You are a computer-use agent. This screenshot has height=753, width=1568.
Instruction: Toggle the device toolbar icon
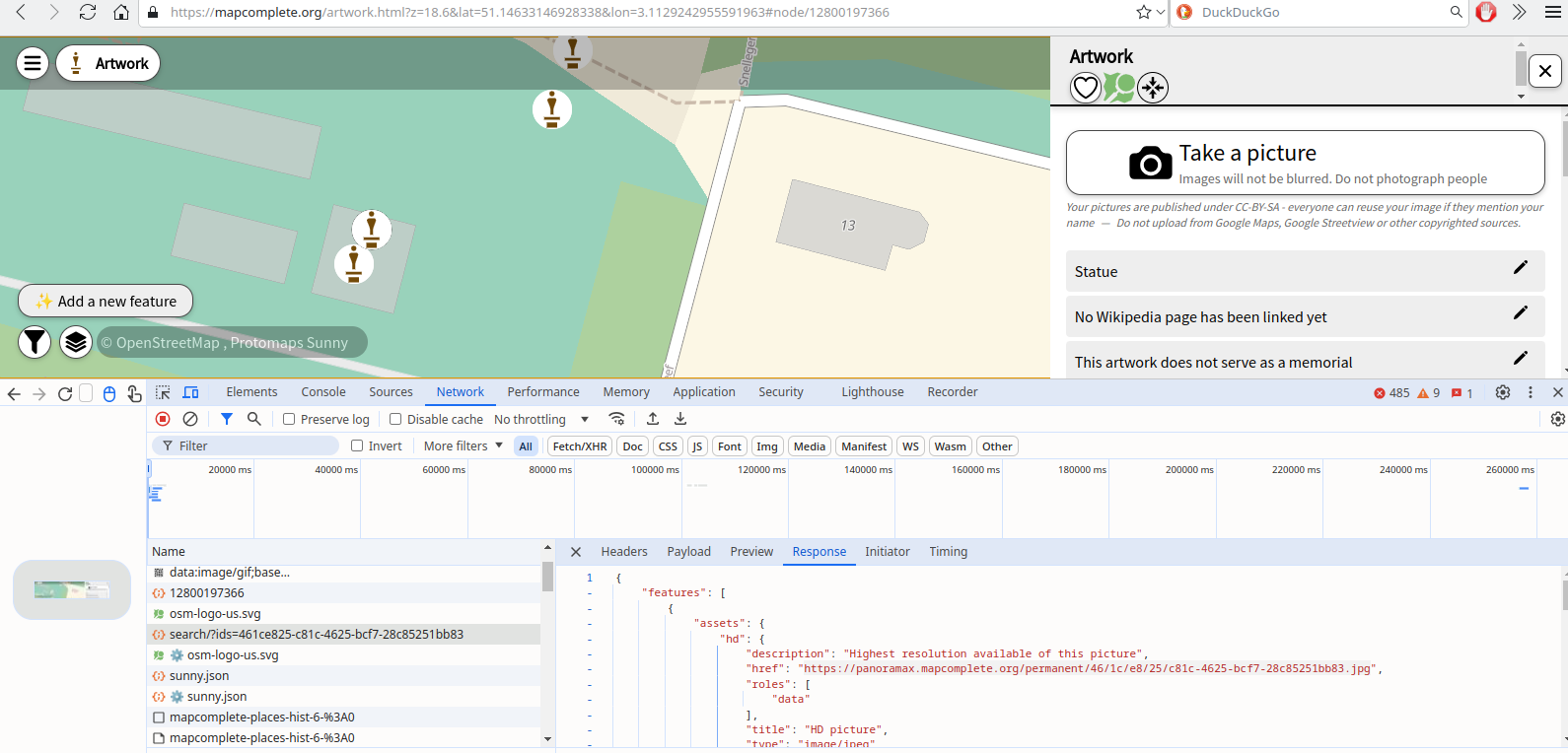point(191,392)
